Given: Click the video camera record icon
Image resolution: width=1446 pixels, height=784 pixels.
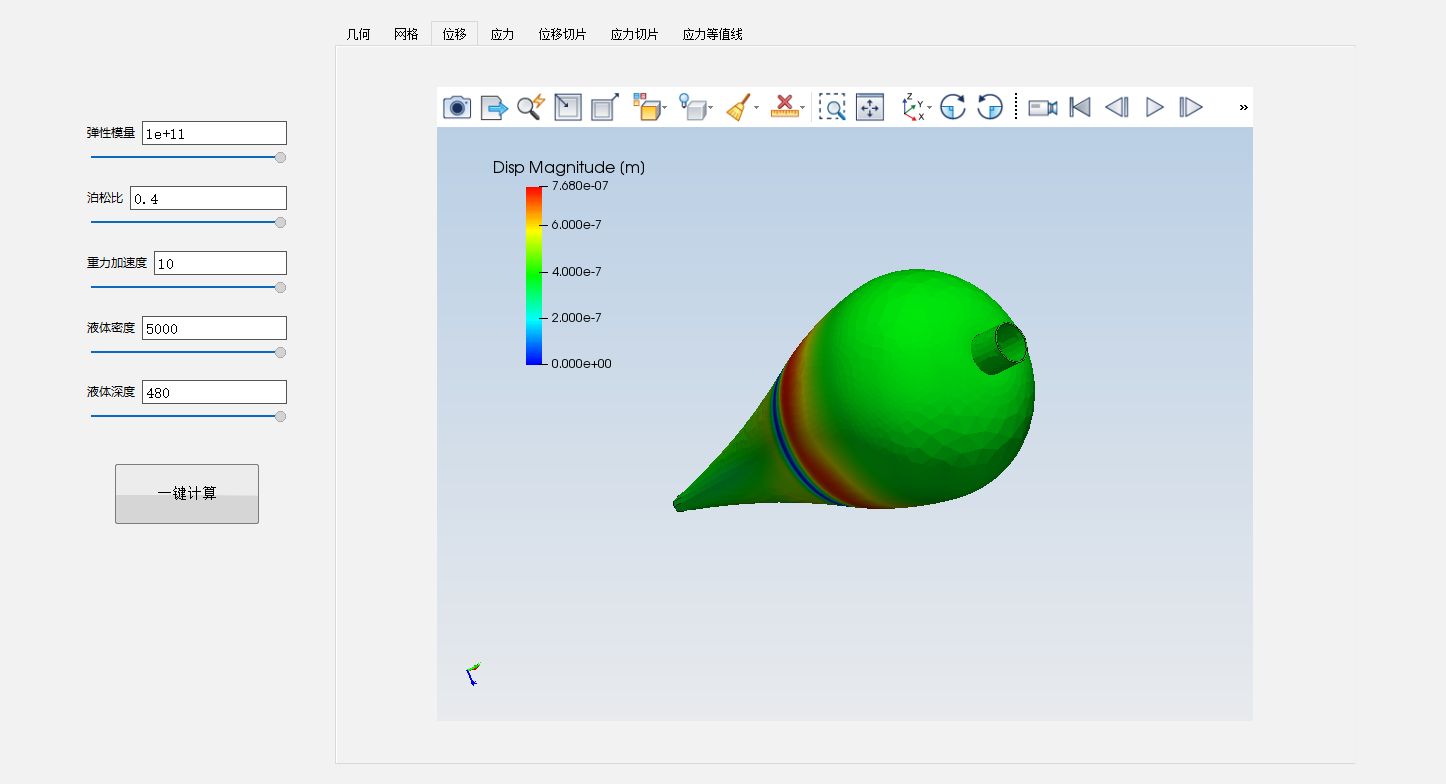Looking at the screenshot, I should (1043, 107).
